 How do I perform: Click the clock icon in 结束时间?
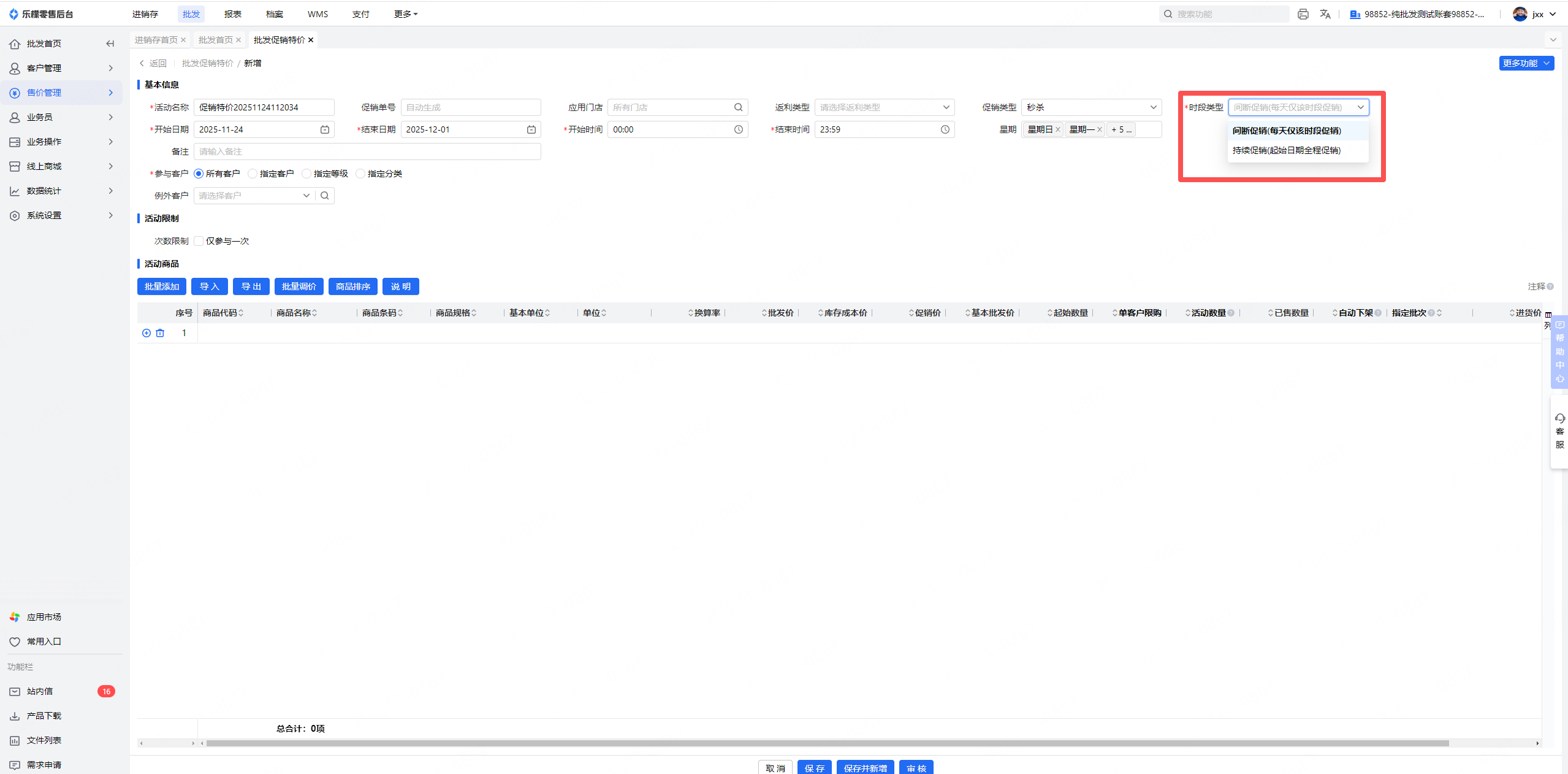(x=945, y=129)
